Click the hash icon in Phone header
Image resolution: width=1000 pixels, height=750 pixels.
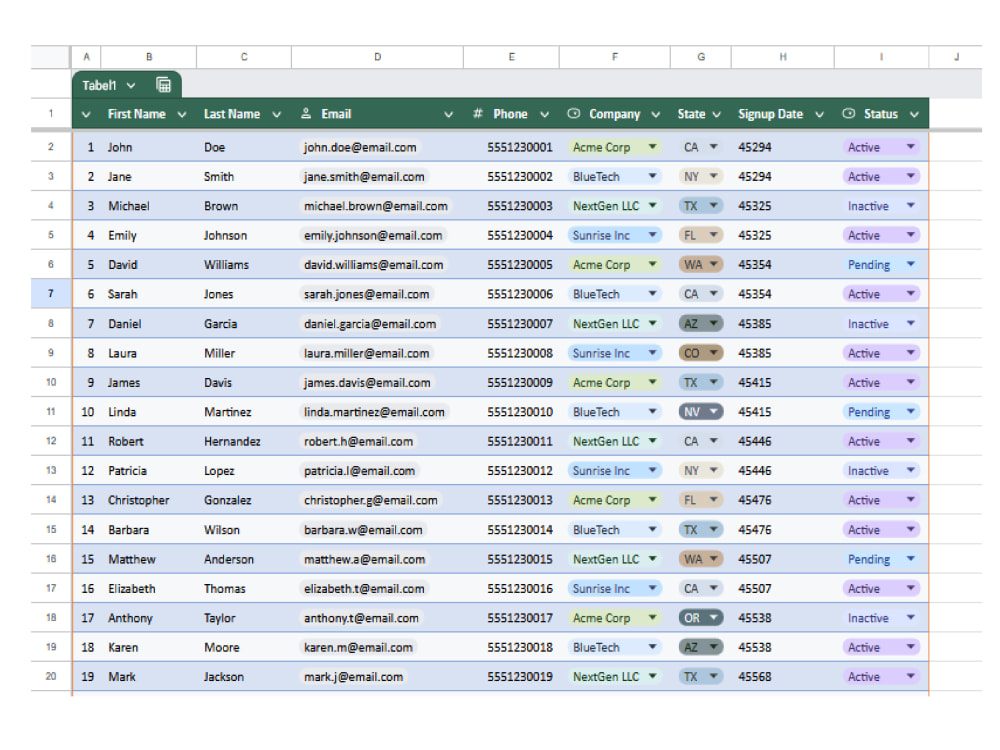[477, 114]
